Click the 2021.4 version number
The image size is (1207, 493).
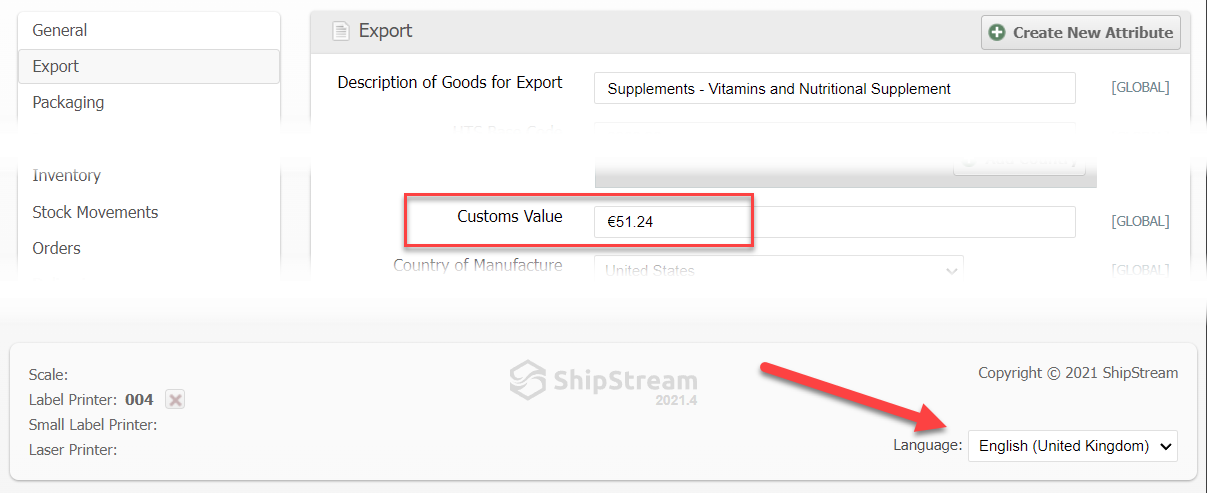pos(676,401)
